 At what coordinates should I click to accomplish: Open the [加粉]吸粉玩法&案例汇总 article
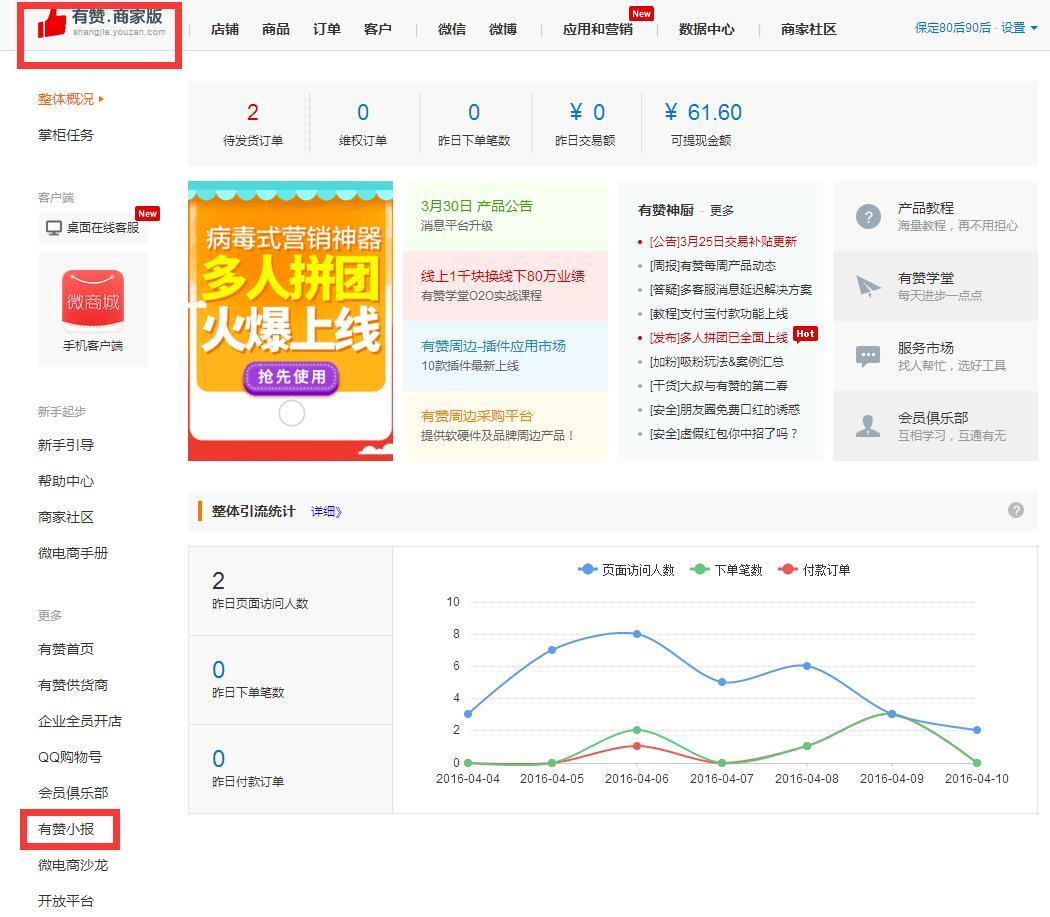click(717, 362)
